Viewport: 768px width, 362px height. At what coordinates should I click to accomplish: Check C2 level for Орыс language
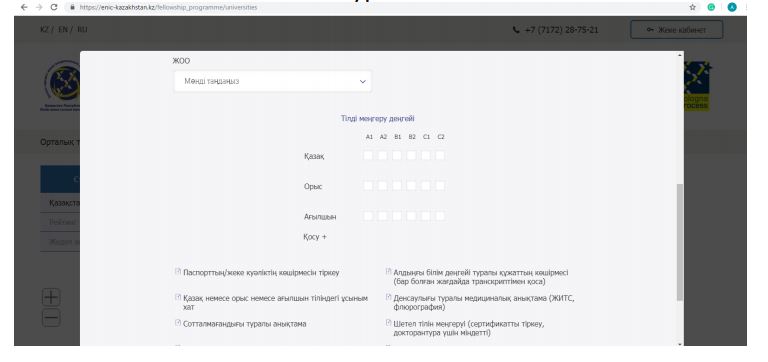(440, 186)
